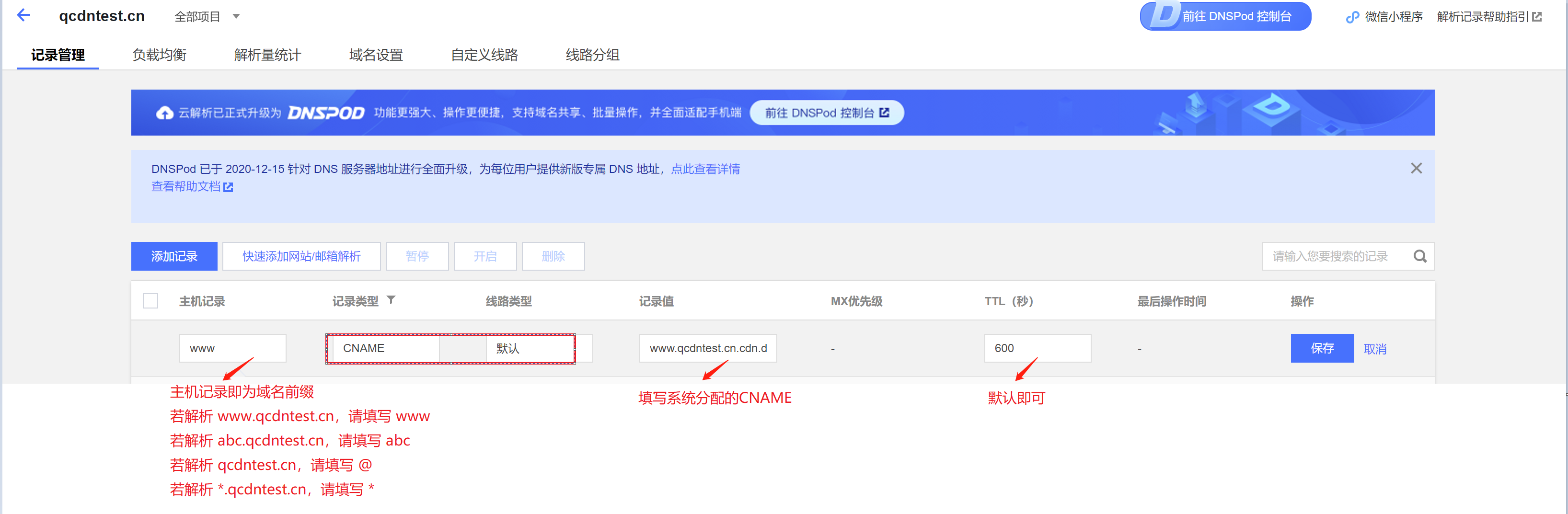The height and width of the screenshot is (514, 1568).
Task: Save the record with 保存 button
Action: [1322, 348]
